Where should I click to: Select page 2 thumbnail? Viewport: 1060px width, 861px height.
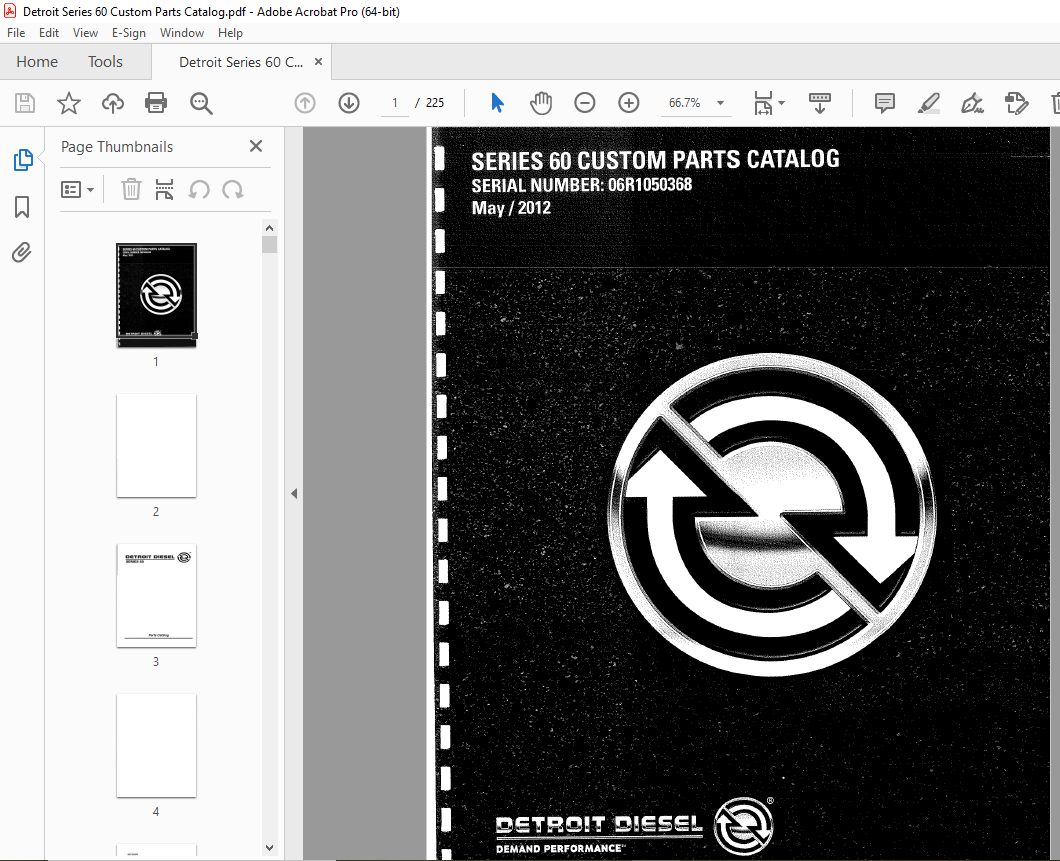(x=156, y=445)
